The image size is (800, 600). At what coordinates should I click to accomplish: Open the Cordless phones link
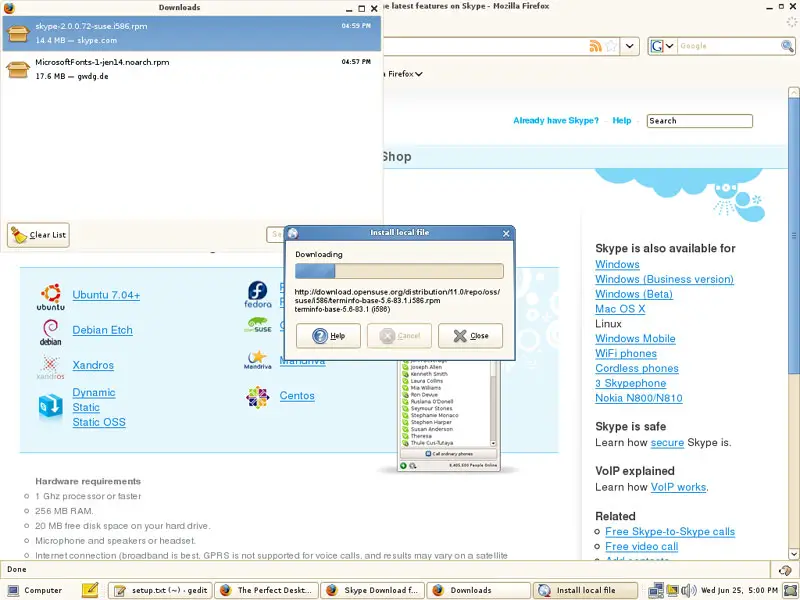637,368
